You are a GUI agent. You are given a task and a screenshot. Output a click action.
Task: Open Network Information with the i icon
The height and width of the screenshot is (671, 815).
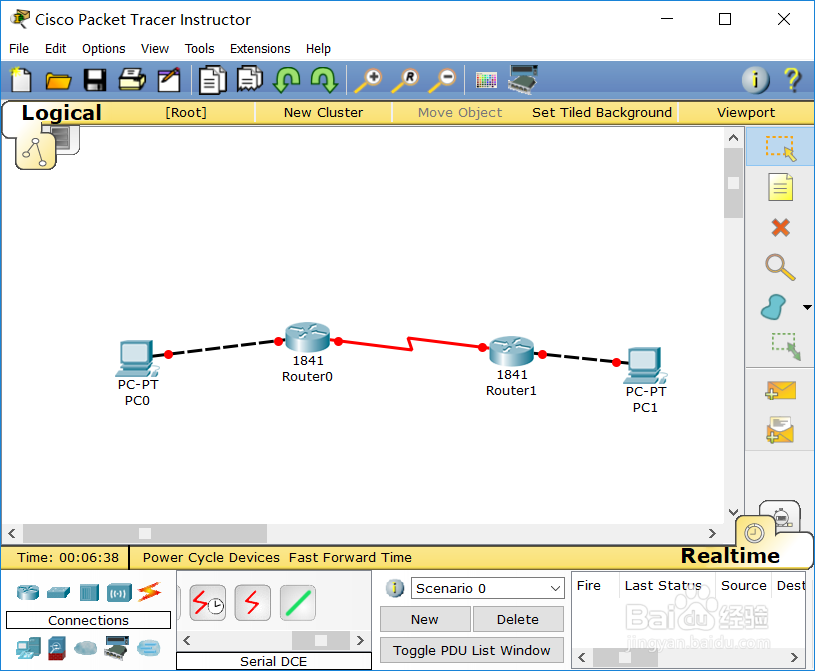click(x=755, y=80)
